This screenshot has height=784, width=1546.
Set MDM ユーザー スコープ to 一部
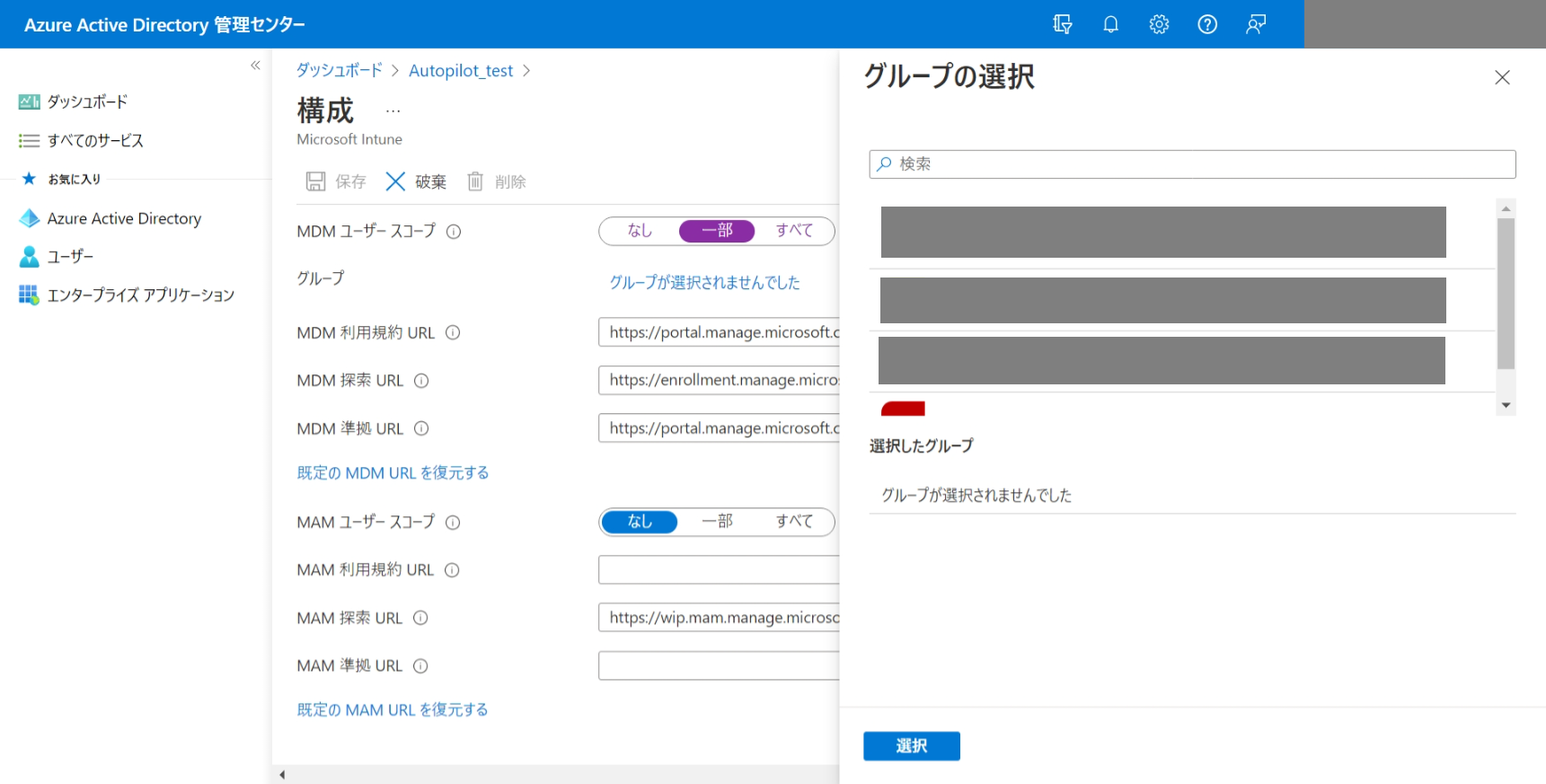[x=717, y=231]
